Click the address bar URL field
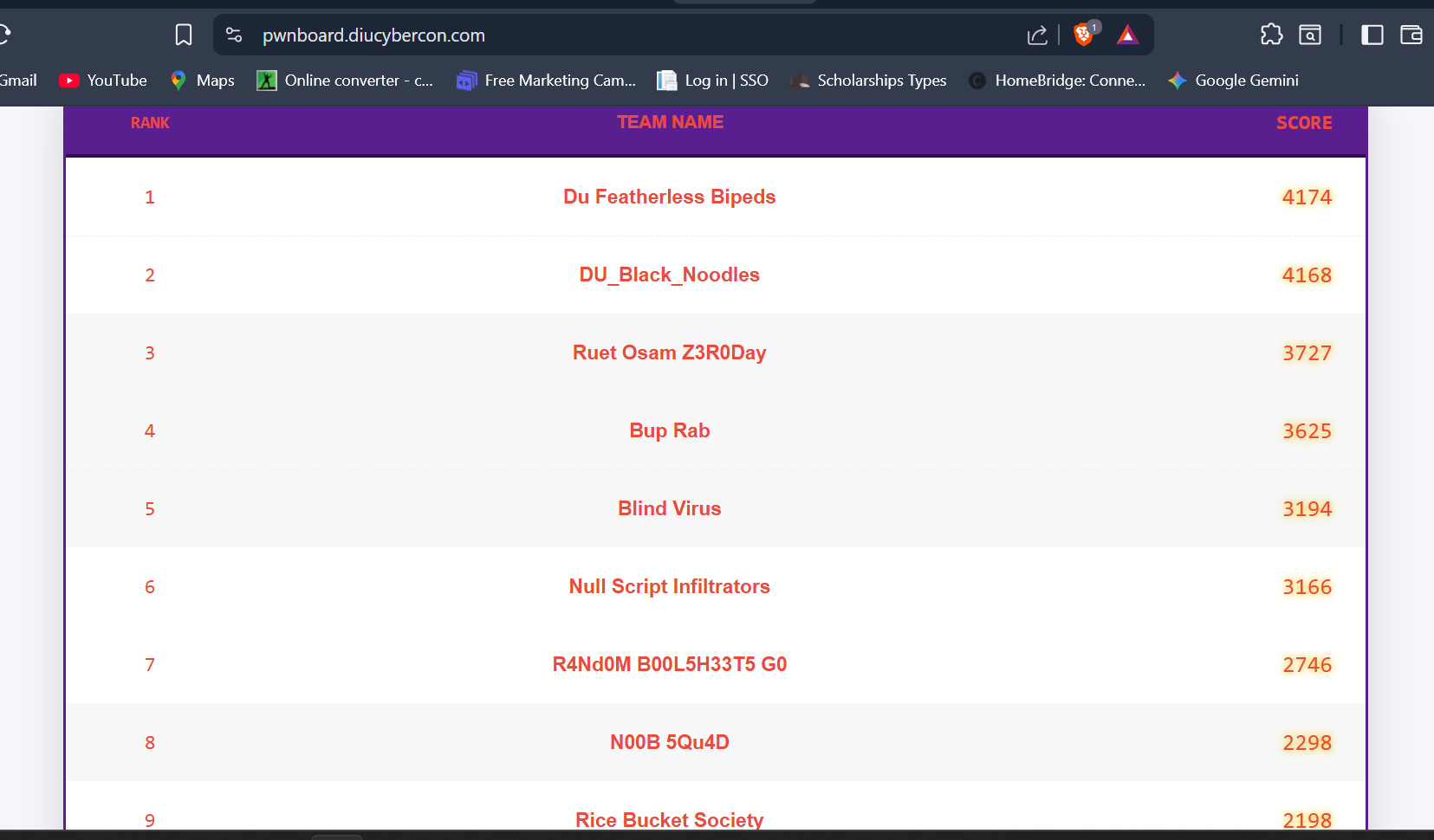Viewport: 1434px width, 840px height. (x=607, y=36)
